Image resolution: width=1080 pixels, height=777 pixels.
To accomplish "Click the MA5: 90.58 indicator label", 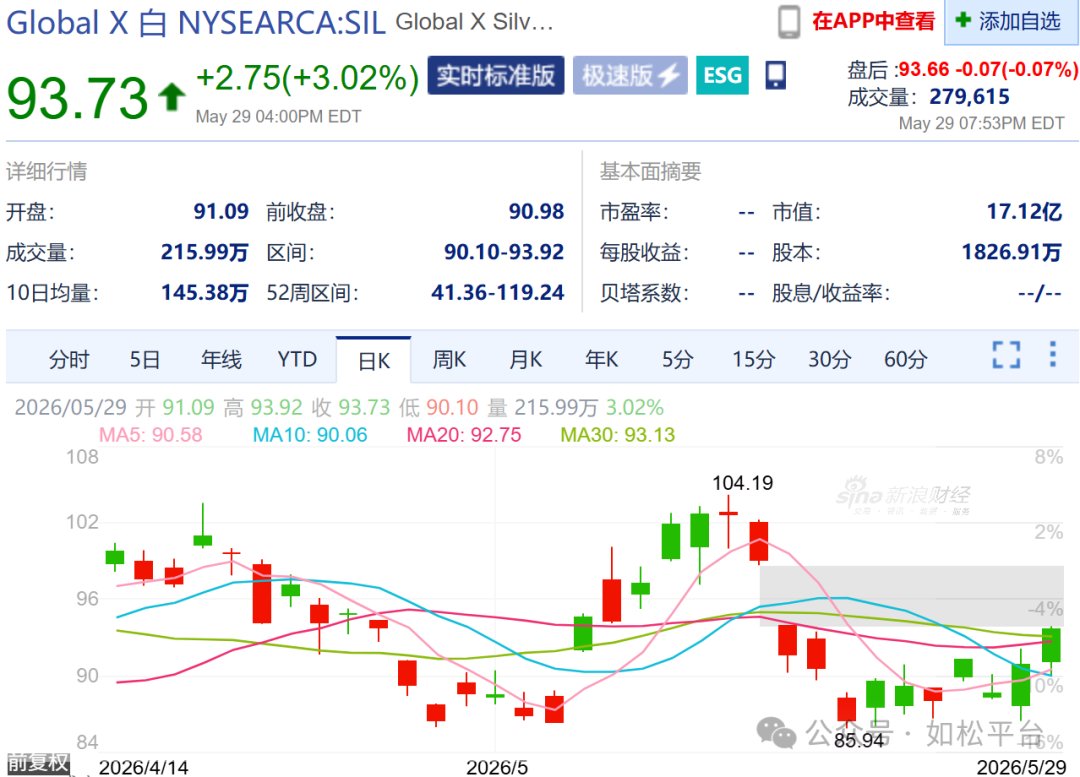I will 151,435.
